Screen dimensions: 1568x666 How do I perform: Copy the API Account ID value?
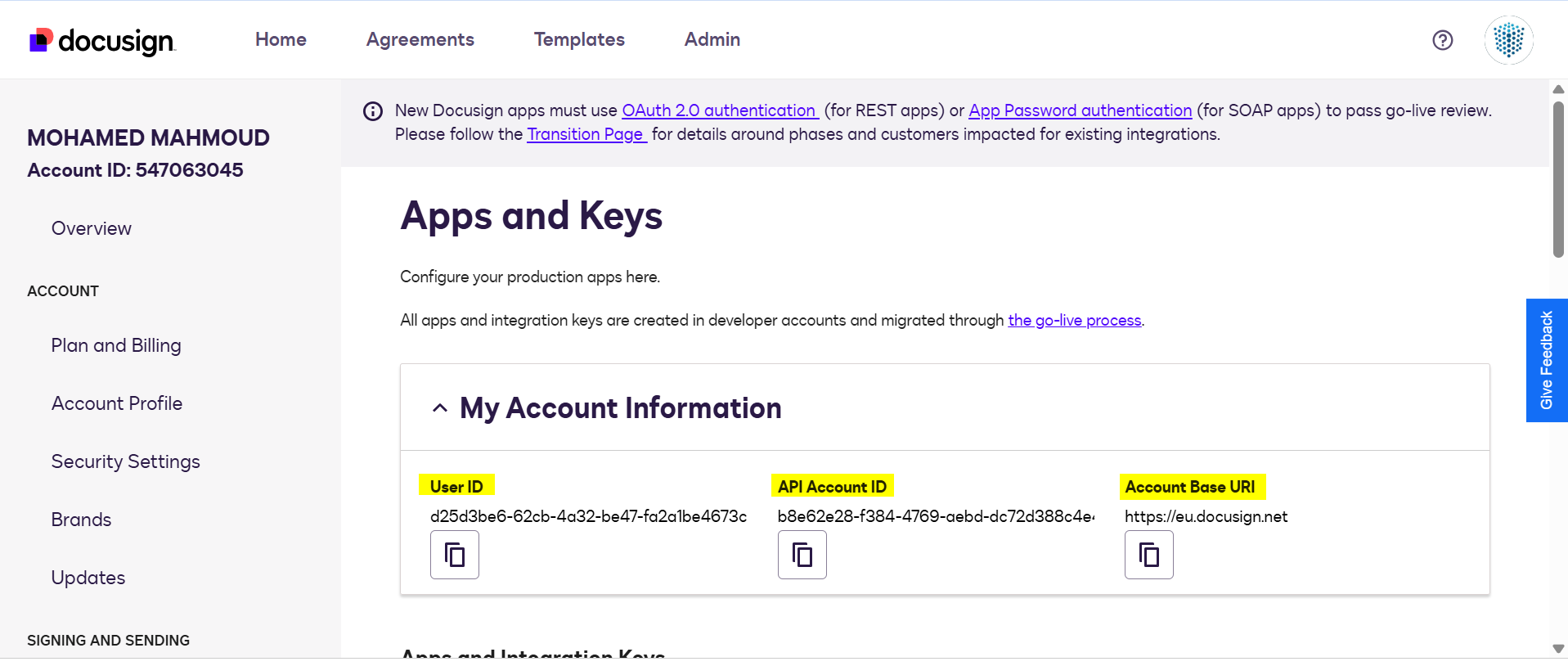[802, 555]
